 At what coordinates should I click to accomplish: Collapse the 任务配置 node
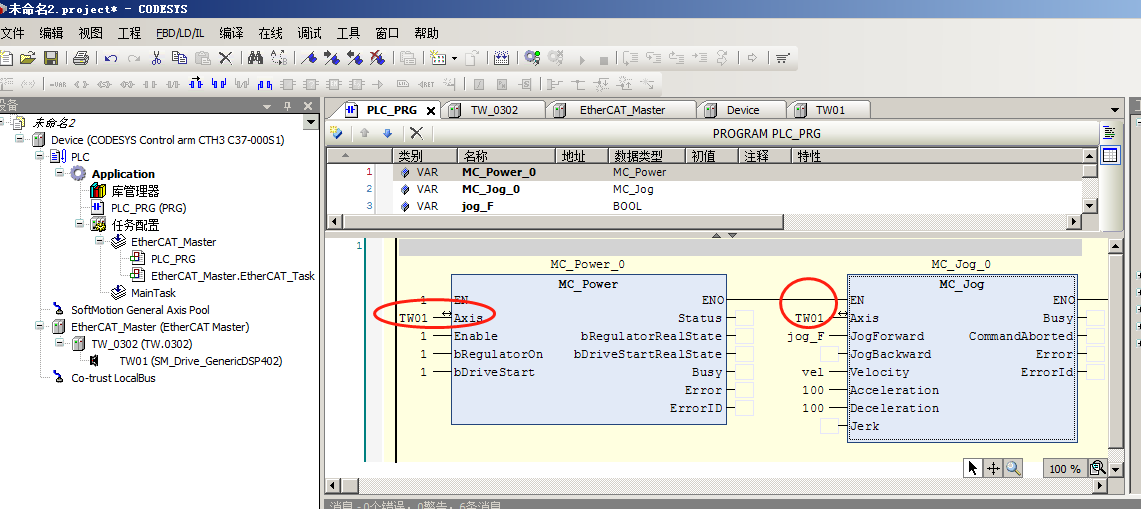(x=79, y=225)
